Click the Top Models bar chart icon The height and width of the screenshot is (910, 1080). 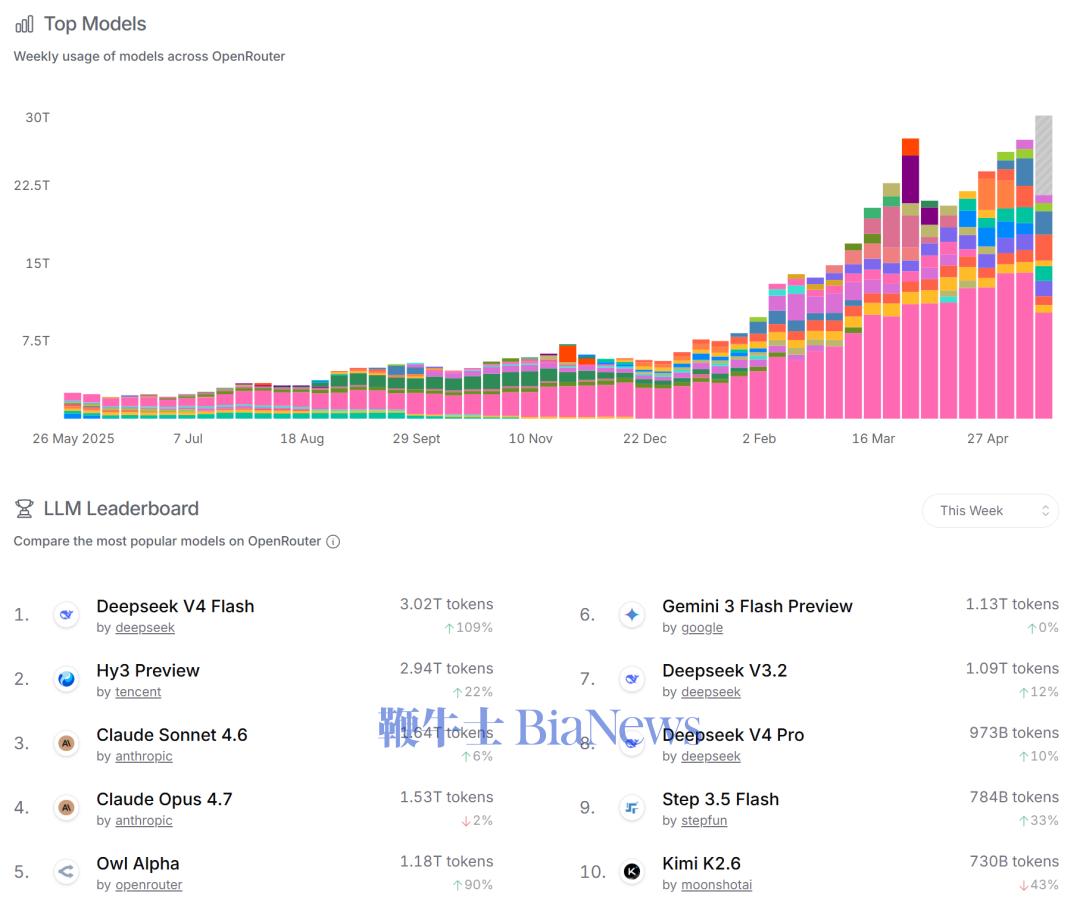[x=24, y=25]
